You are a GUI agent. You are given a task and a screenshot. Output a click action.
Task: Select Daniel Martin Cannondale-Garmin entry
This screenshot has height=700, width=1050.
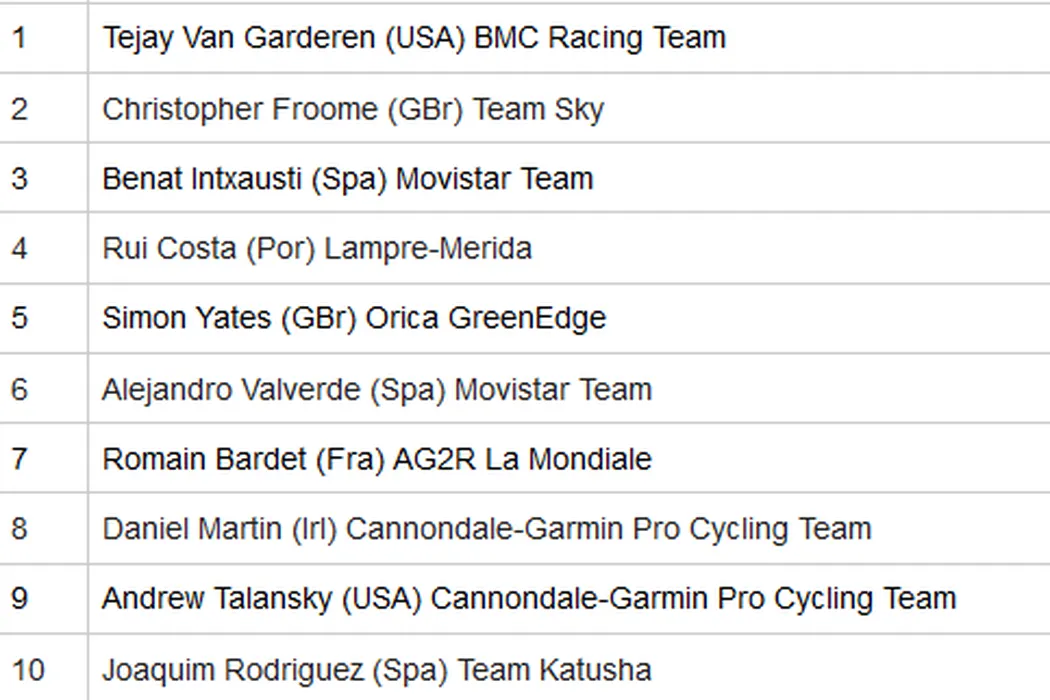487,529
